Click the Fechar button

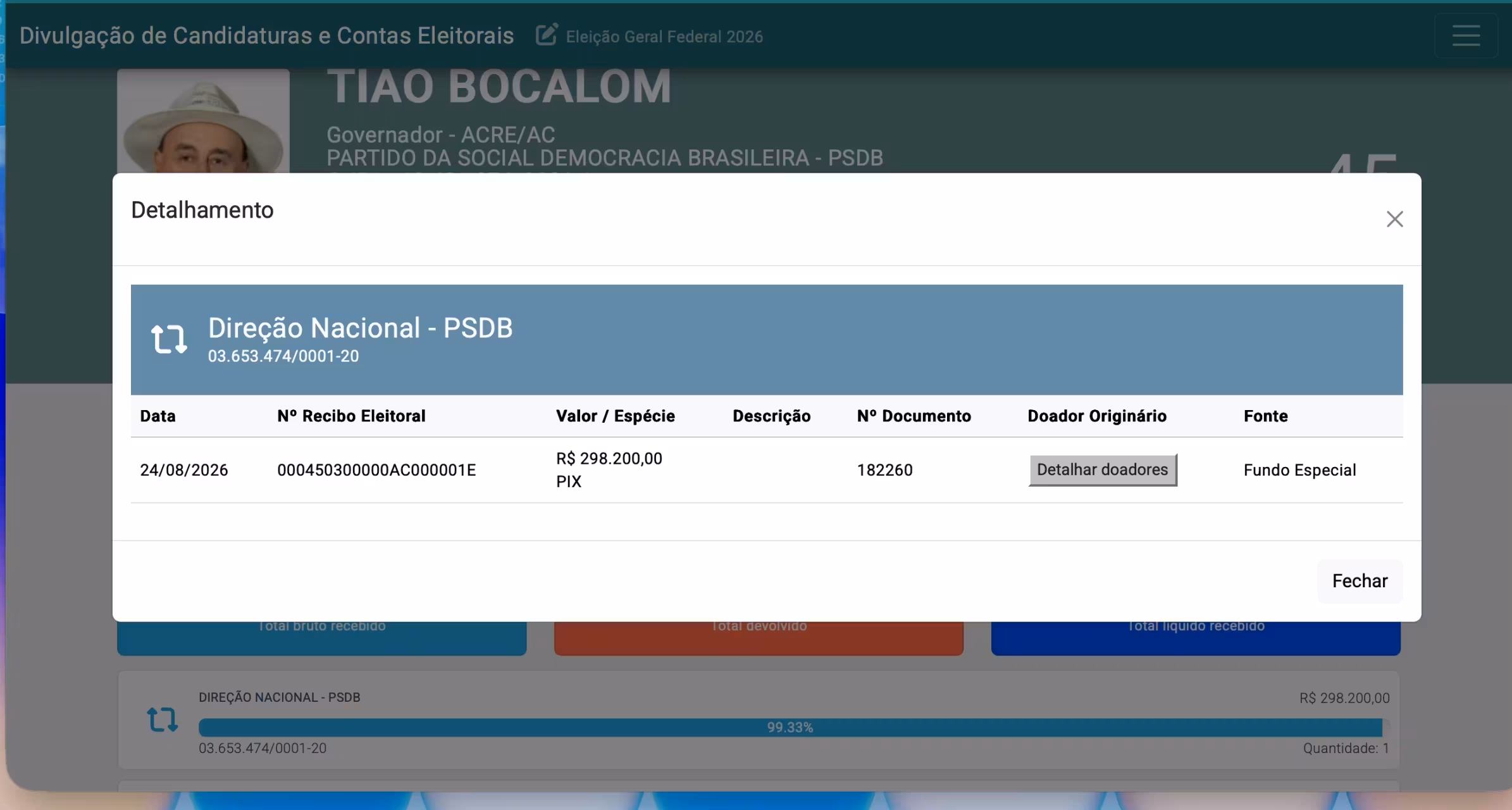click(x=1360, y=581)
